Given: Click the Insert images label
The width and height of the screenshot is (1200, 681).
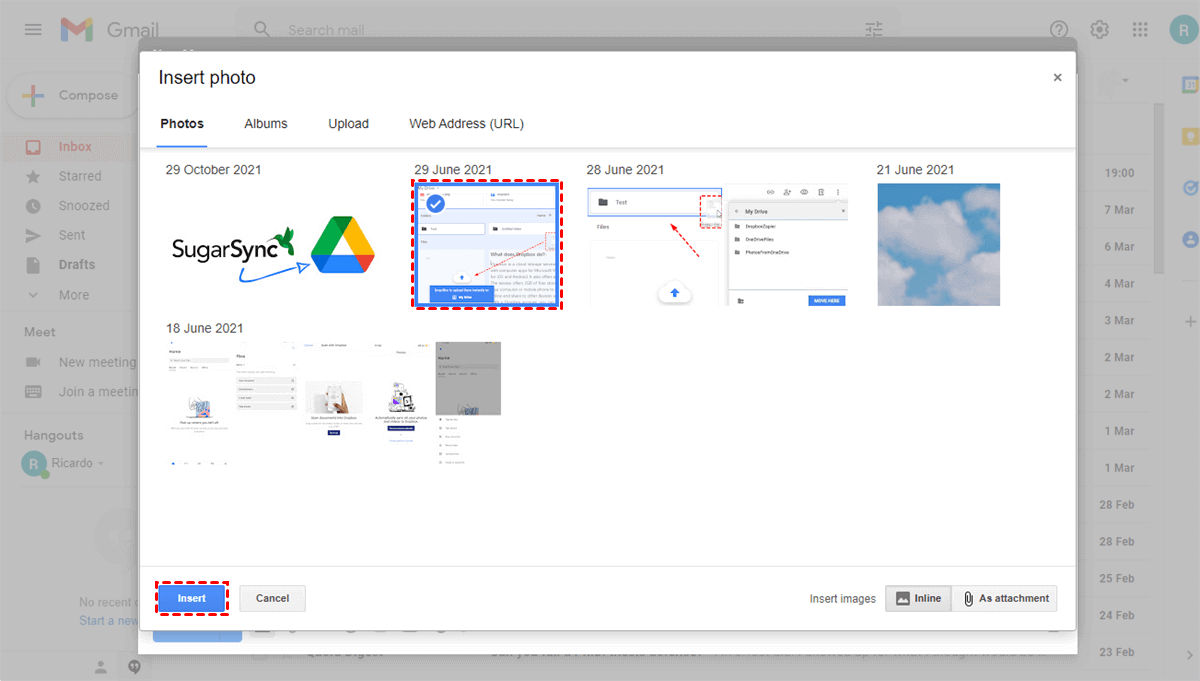Looking at the screenshot, I should pos(843,599).
